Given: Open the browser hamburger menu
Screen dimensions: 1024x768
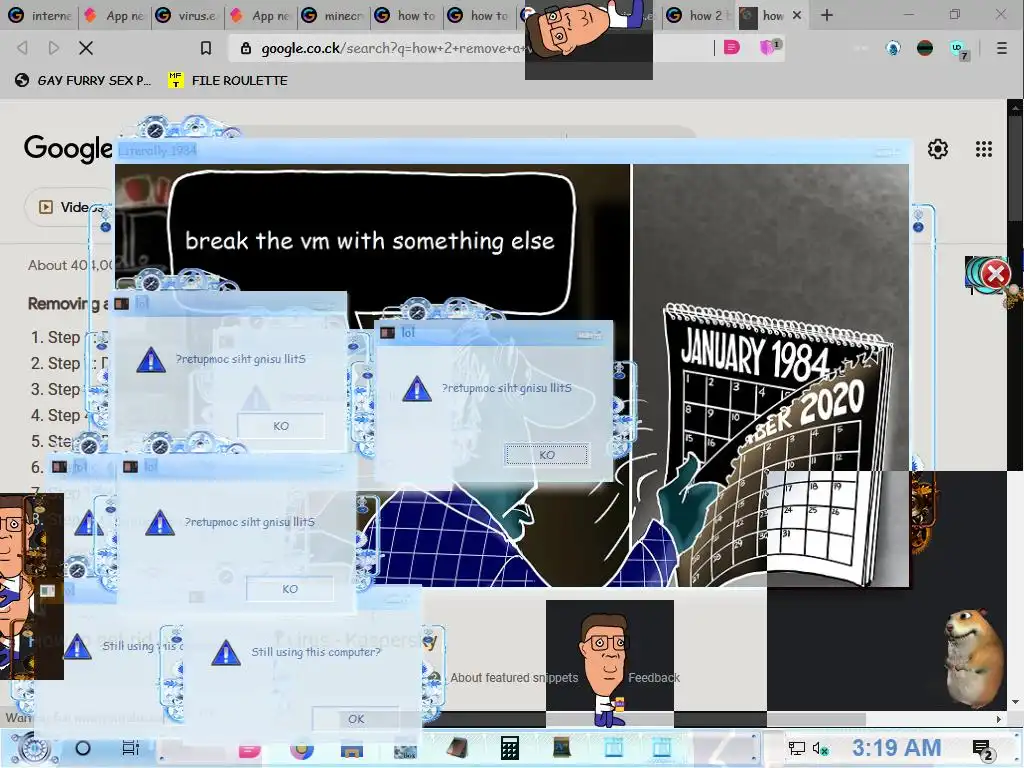Looking at the screenshot, I should 1001,48.
